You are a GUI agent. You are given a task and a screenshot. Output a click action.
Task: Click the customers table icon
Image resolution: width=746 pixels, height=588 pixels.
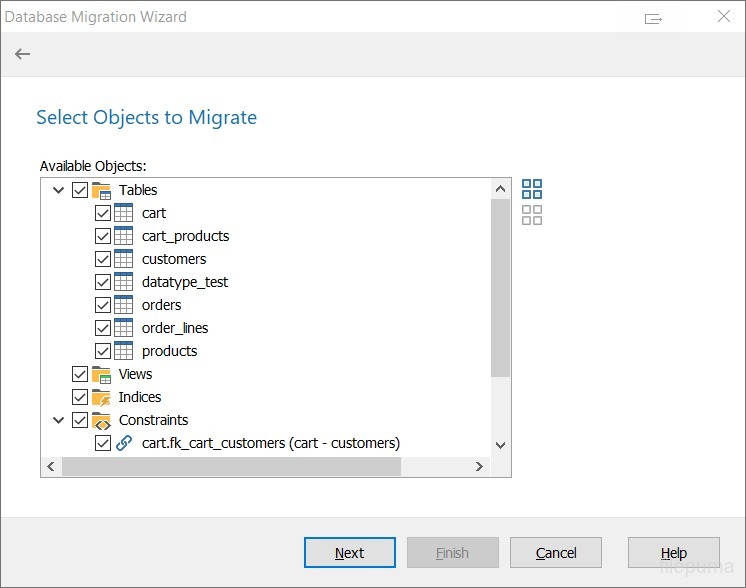[x=124, y=259]
